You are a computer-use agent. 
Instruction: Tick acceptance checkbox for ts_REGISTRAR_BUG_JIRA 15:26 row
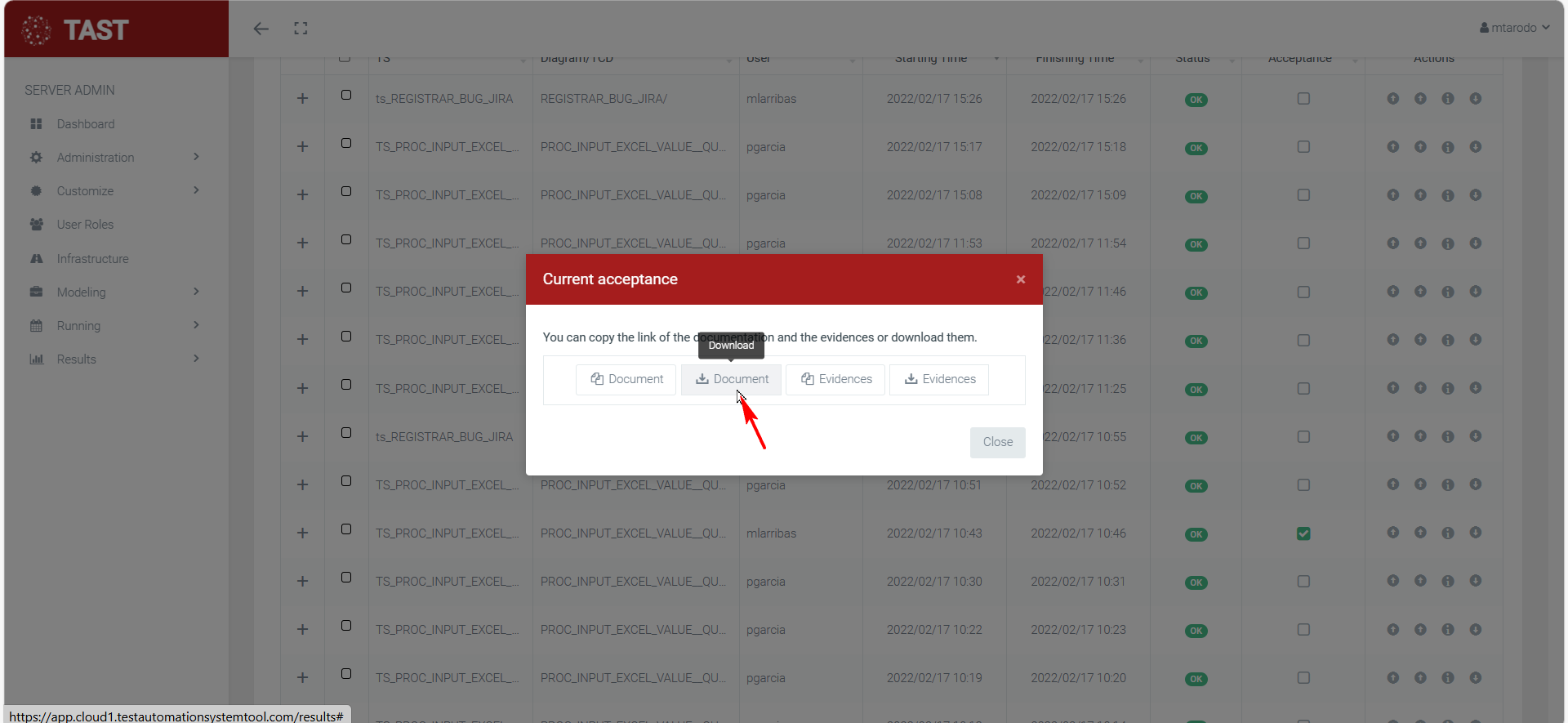click(x=1303, y=99)
